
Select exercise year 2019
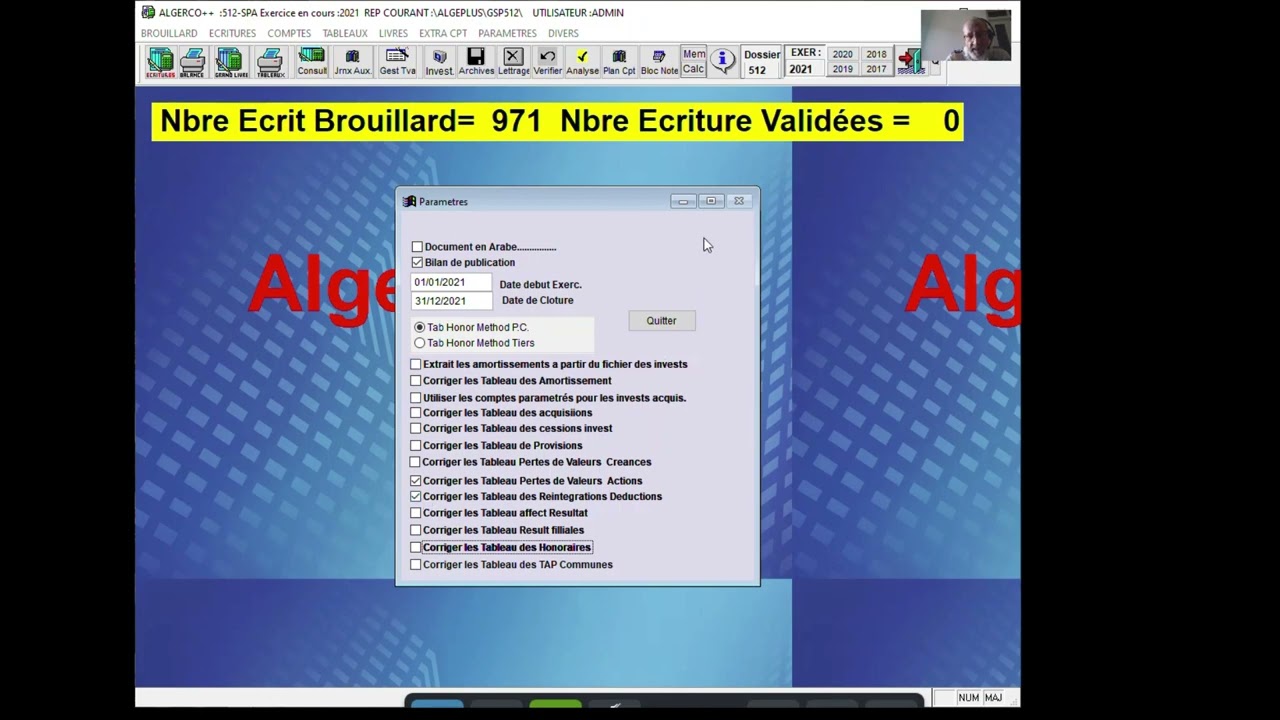[843, 70]
